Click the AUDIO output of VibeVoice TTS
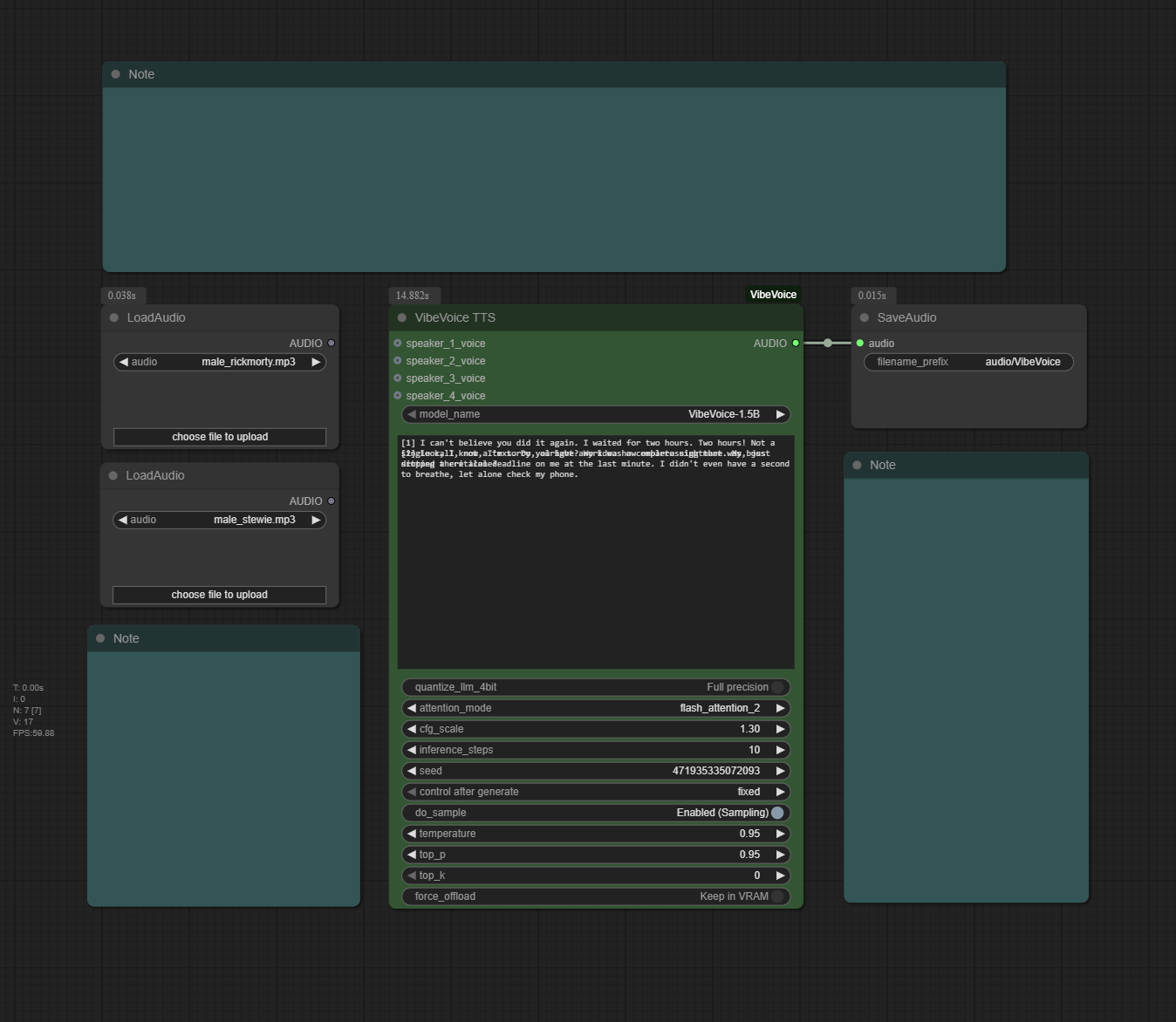Viewport: 1176px width, 1022px height. [794, 343]
